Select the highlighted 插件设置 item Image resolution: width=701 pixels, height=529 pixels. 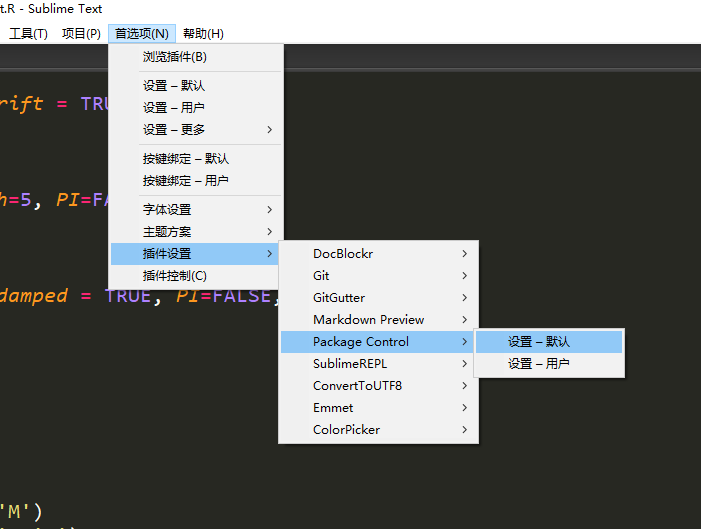click(x=195, y=254)
